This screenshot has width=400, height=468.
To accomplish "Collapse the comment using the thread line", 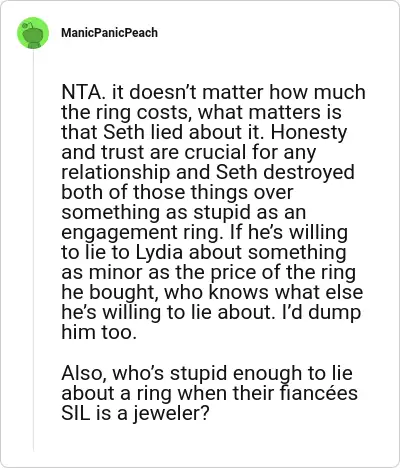I will (x=33, y=250).
